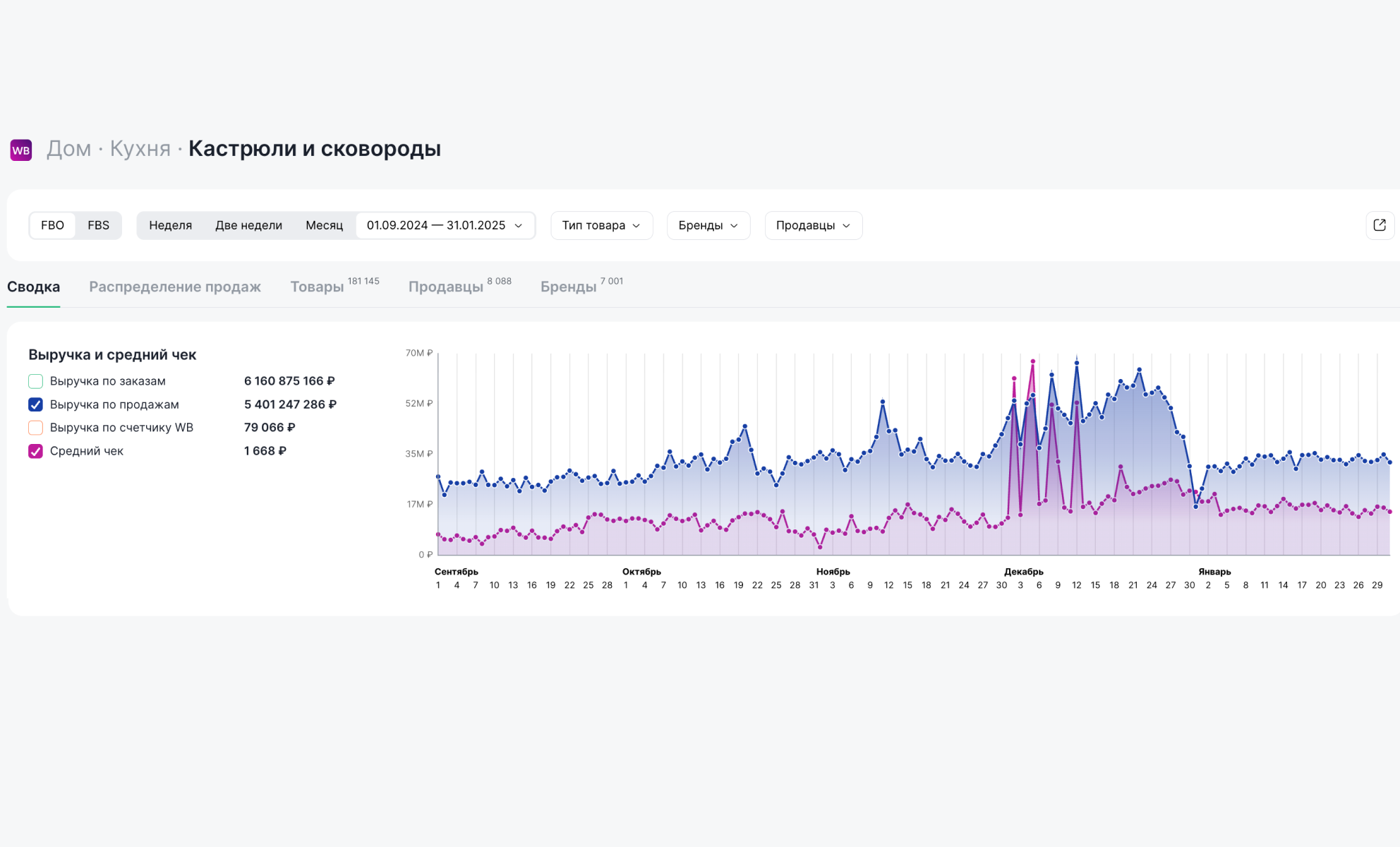Open the Бренды 7 001 tab
The width and height of the screenshot is (1400, 847).
click(569, 287)
